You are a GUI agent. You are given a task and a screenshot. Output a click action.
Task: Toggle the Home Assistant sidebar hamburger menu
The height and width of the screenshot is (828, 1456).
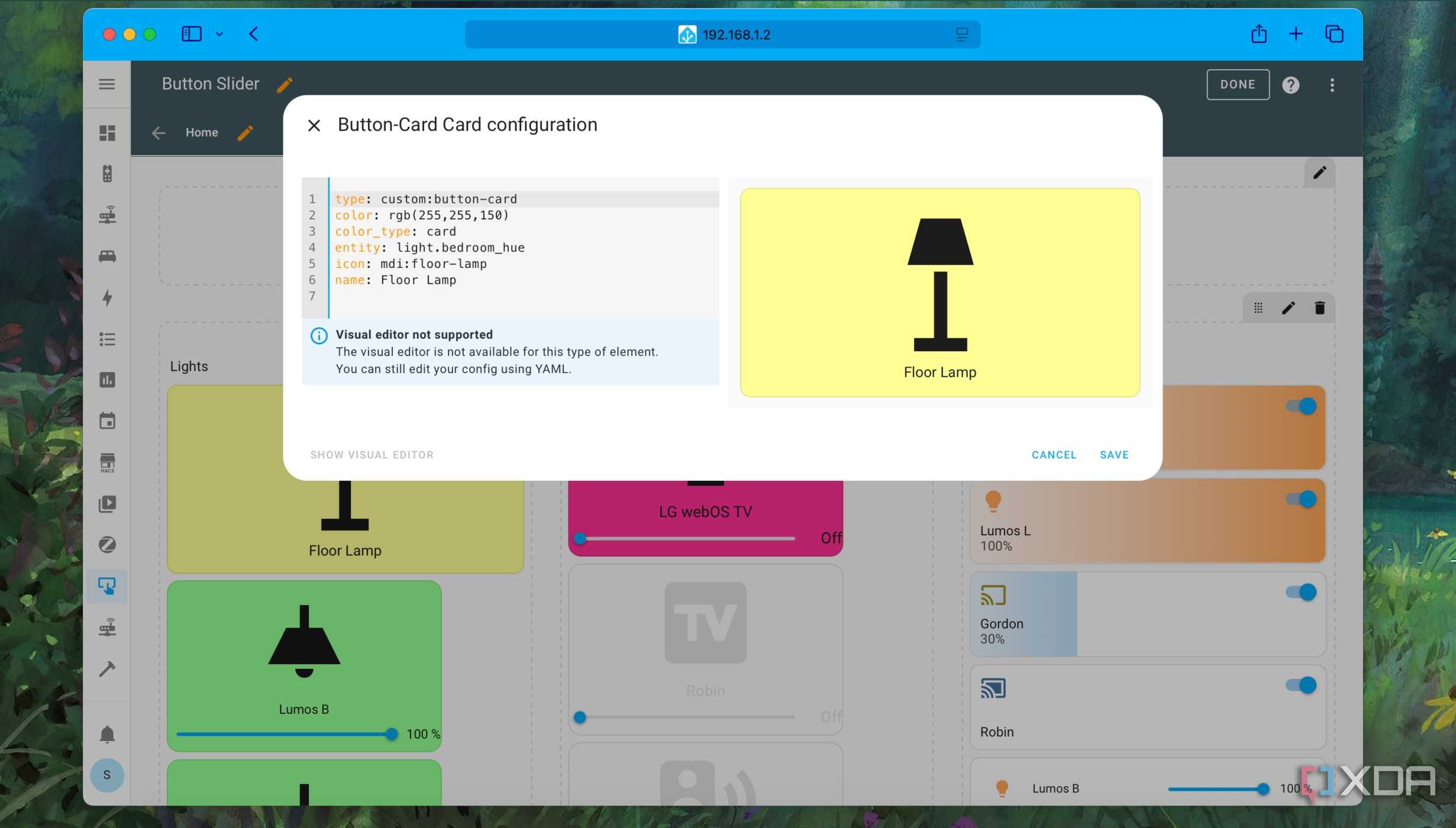pos(107,84)
